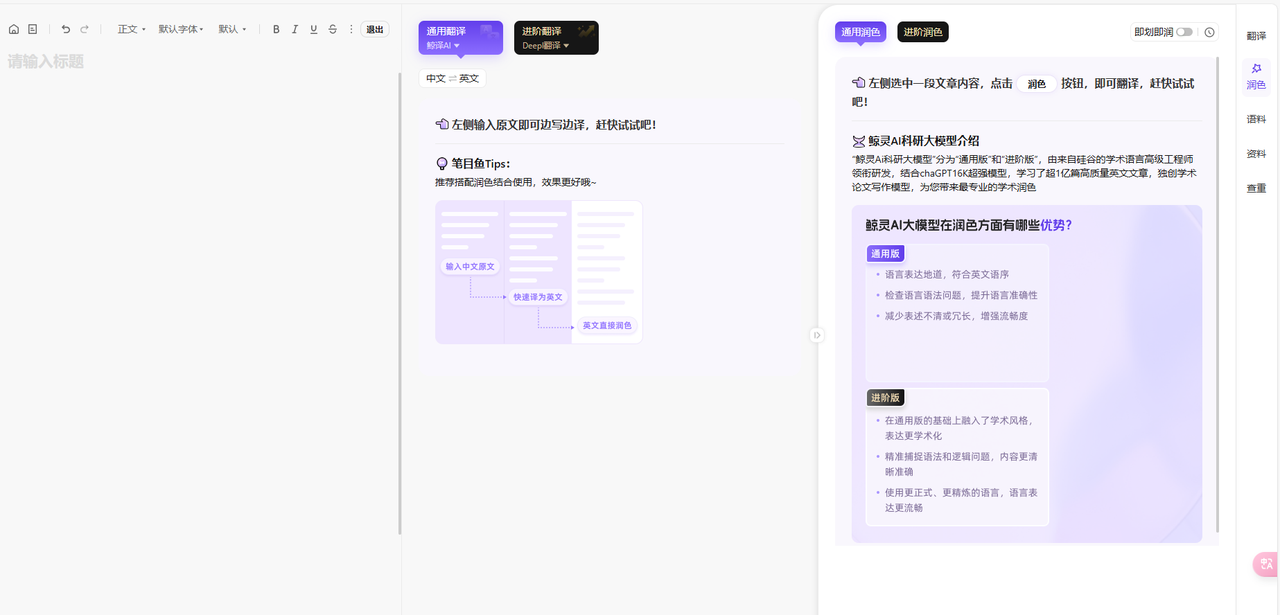Open the 语料 sidebar tab
Image resolution: width=1280 pixels, height=615 pixels.
click(x=1256, y=119)
